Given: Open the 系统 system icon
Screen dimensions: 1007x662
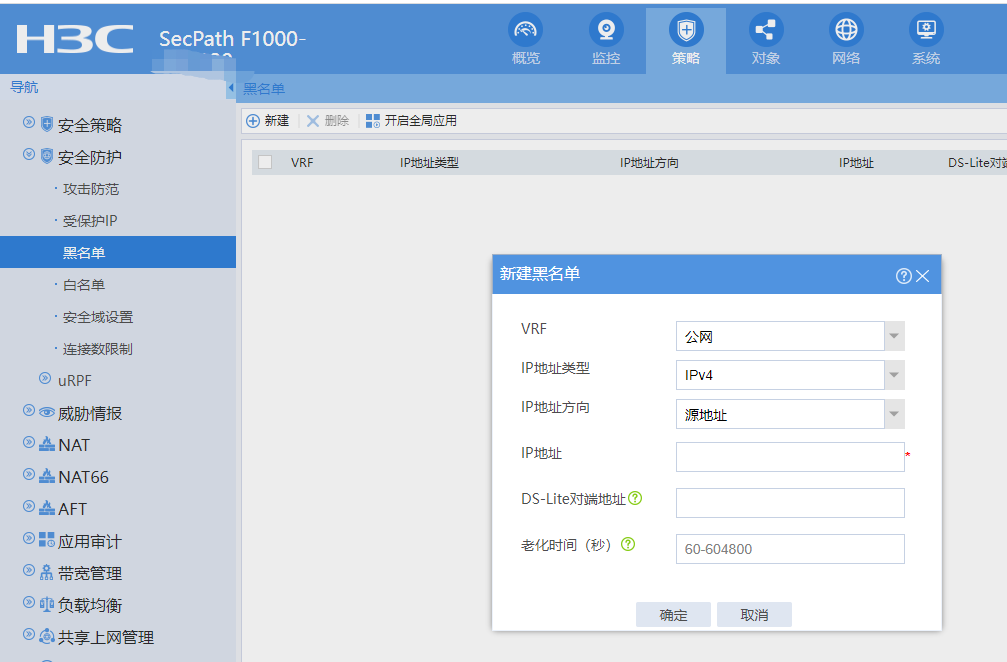Looking at the screenshot, I should [926, 30].
